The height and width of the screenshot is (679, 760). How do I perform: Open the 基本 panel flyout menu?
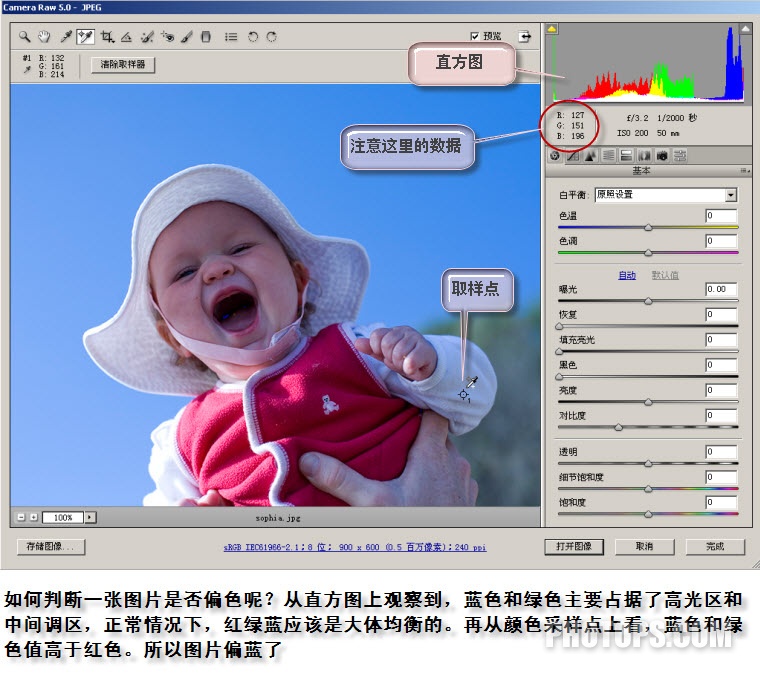(745, 171)
